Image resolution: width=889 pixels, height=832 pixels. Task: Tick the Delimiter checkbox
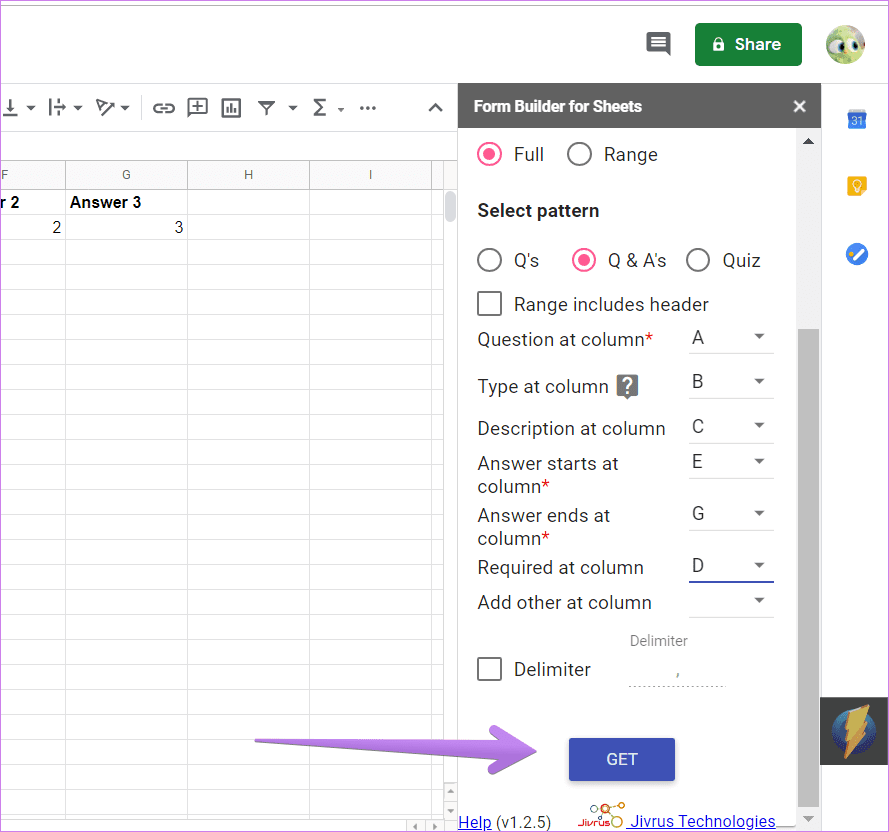coord(489,669)
